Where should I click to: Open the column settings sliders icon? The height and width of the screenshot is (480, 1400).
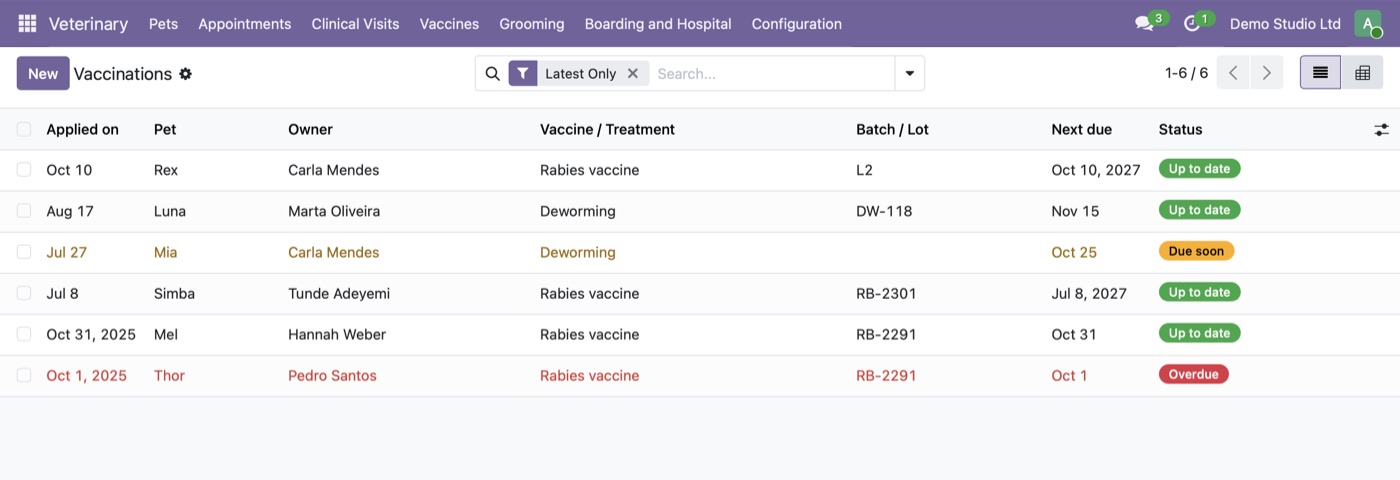tap(1381, 130)
